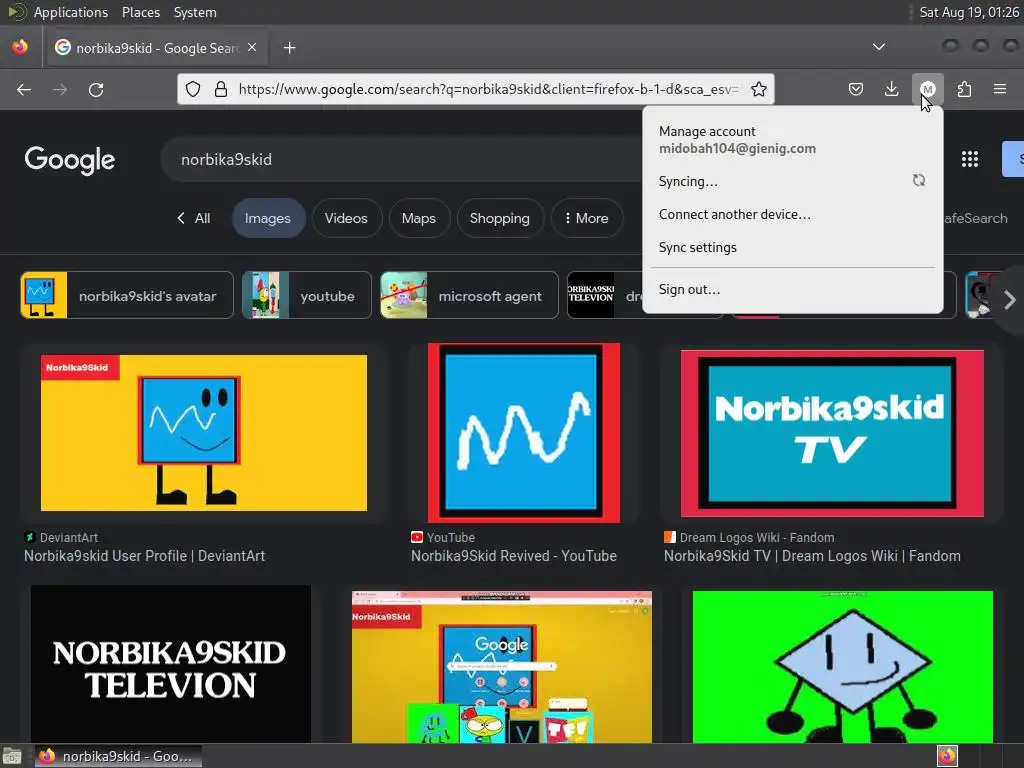Open the Save to Pocket icon
This screenshot has height=768, width=1024.
856,89
